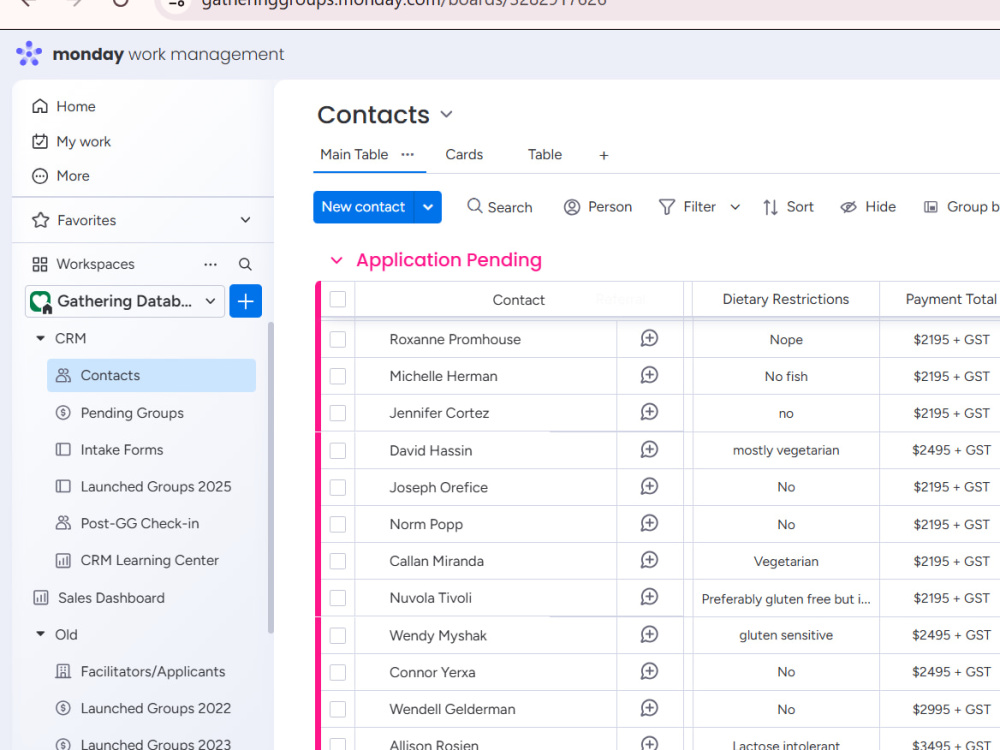Click the Favorites star icon
This screenshot has height=750, width=1000.
pyautogui.click(x=41, y=221)
